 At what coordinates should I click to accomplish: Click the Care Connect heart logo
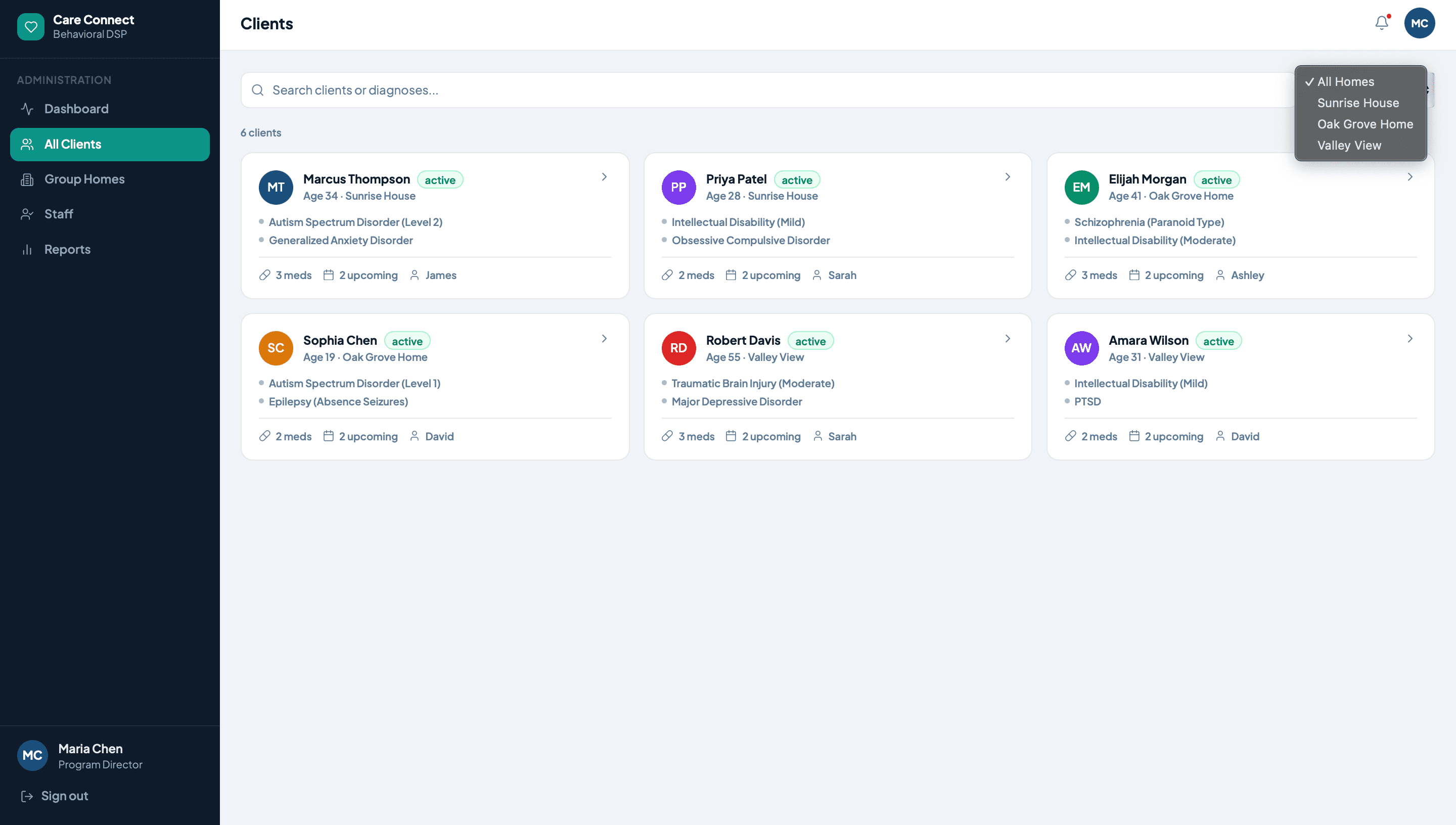click(31, 27)
